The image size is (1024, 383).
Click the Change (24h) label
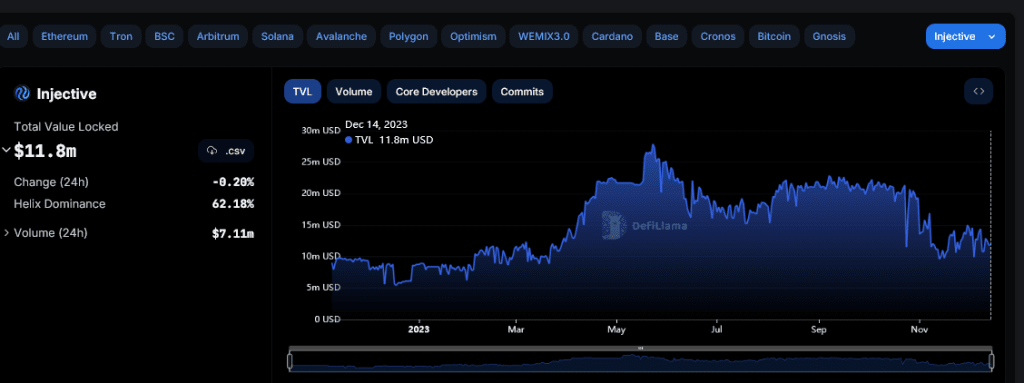tap(51, 182)
